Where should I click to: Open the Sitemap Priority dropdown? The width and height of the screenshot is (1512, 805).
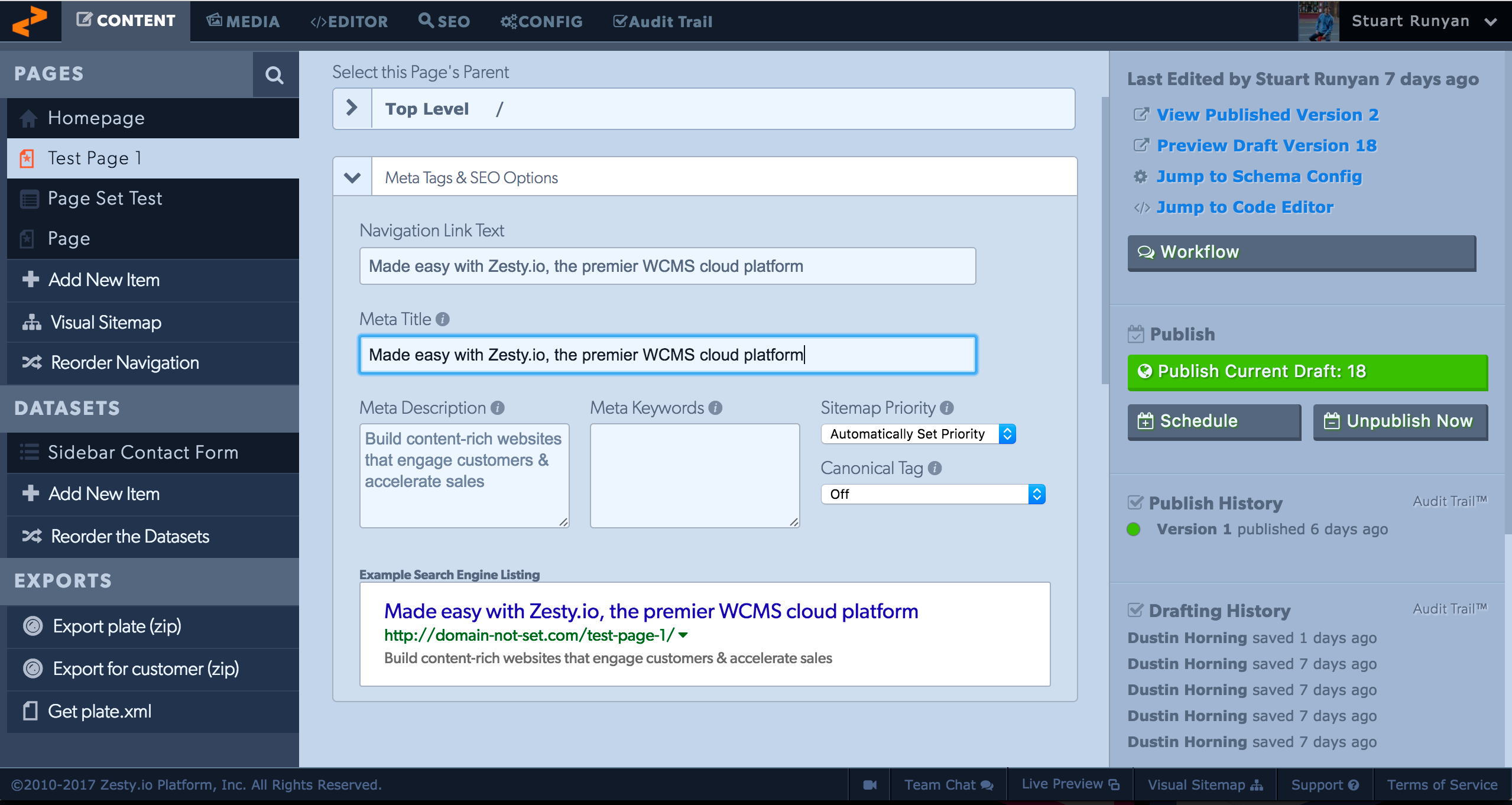point(919,434)
